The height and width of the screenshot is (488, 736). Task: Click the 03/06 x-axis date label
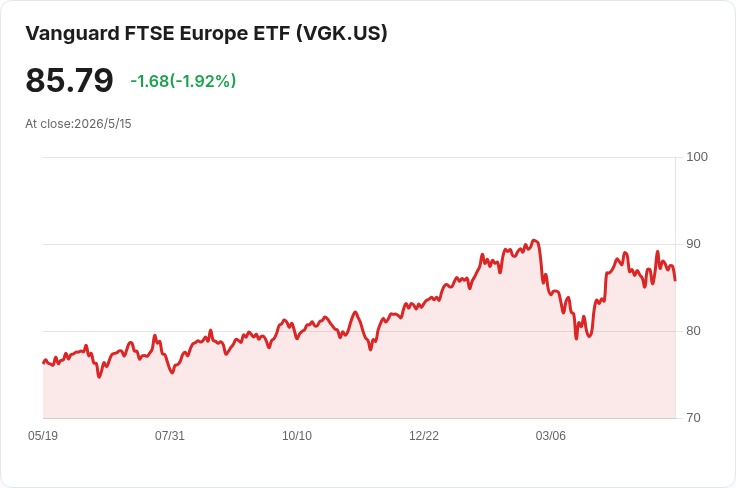tap(551, 436)
